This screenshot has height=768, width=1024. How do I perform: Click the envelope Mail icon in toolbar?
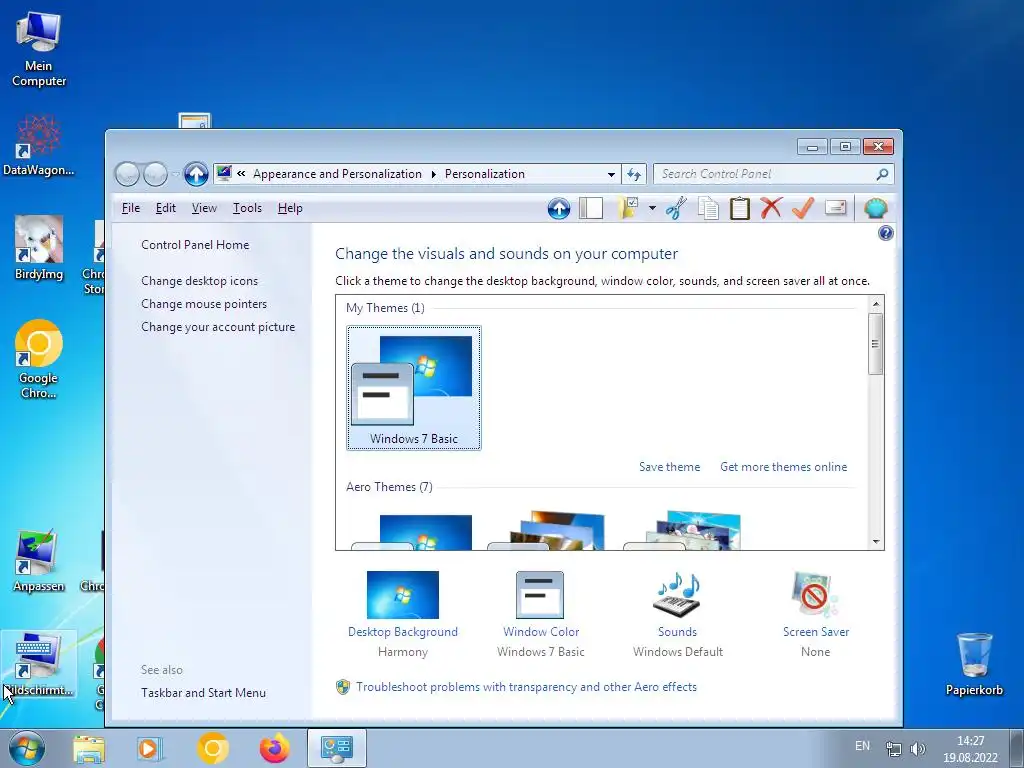[835, 208]
